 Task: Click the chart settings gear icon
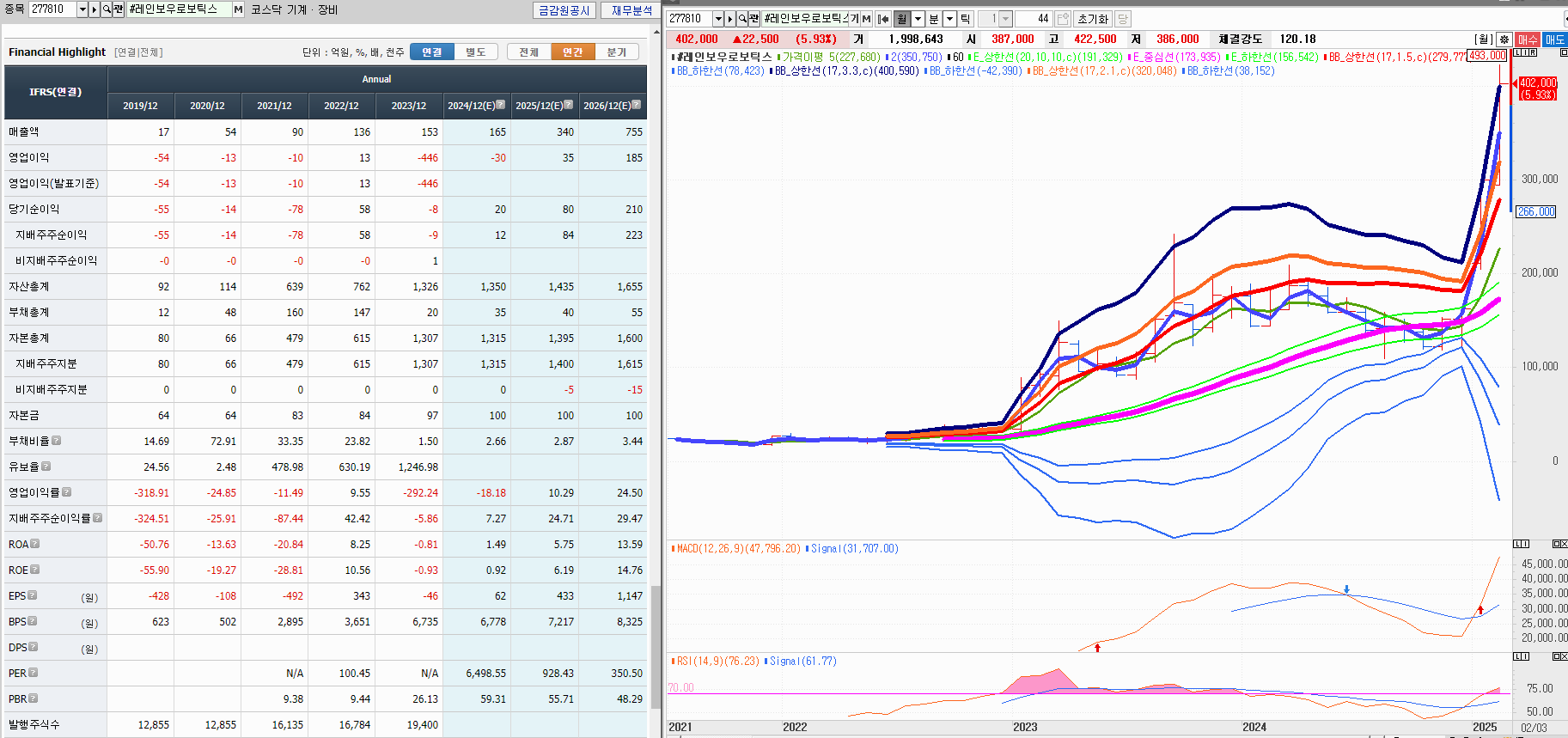coord(1504,40)
